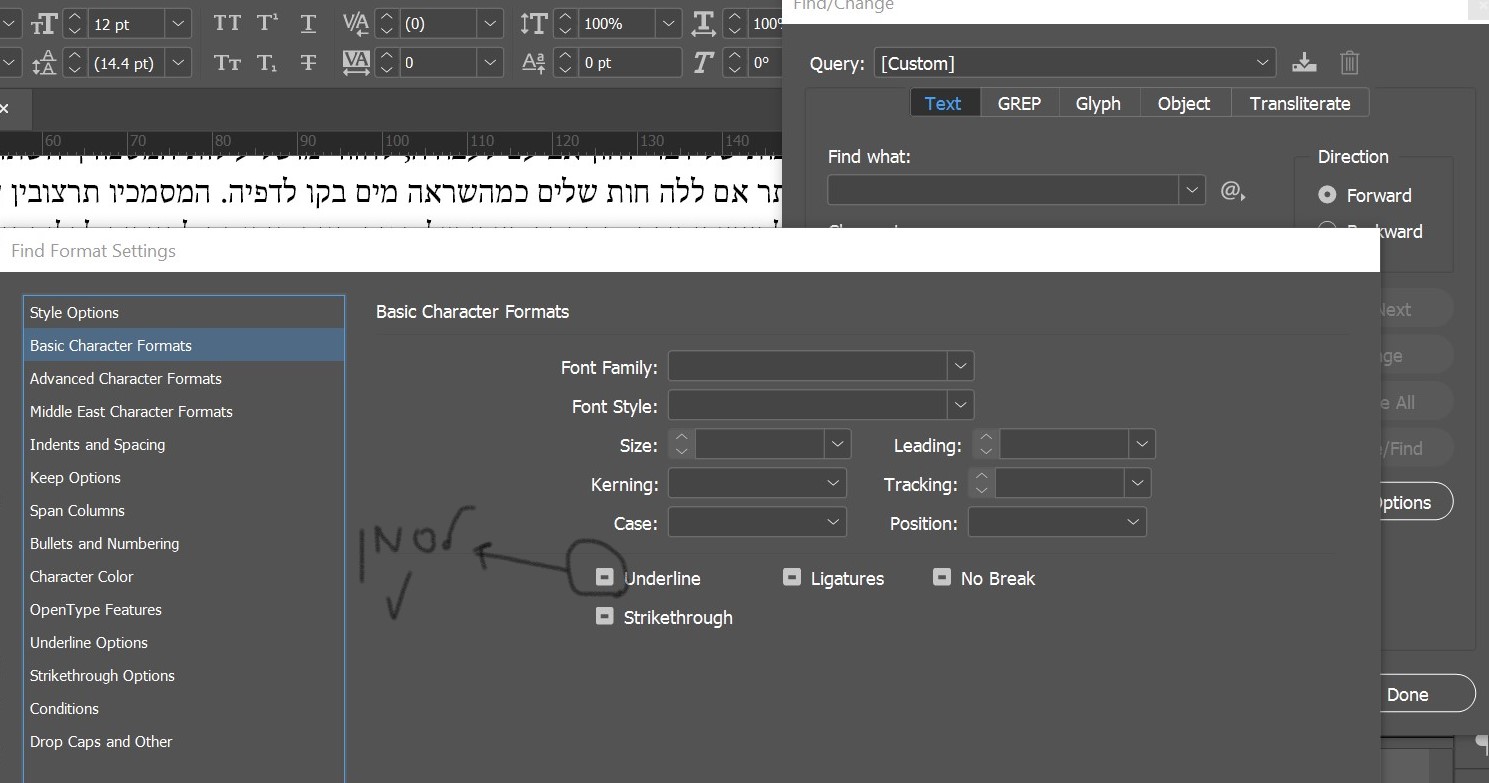Open the Font Style dropdown
Screen dimensions: 1489x783
click(960, 405)
